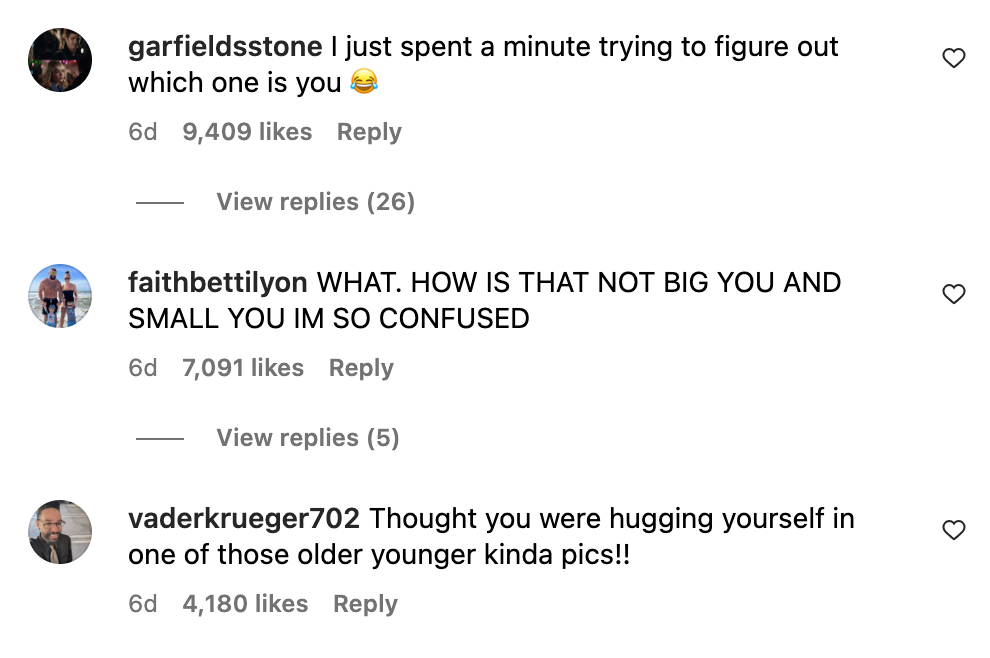The width and height of the screenshot is (990, 658).
Task: Select the 6d timestamp on garfieldsstone's comment
Action: click(143, 131)
